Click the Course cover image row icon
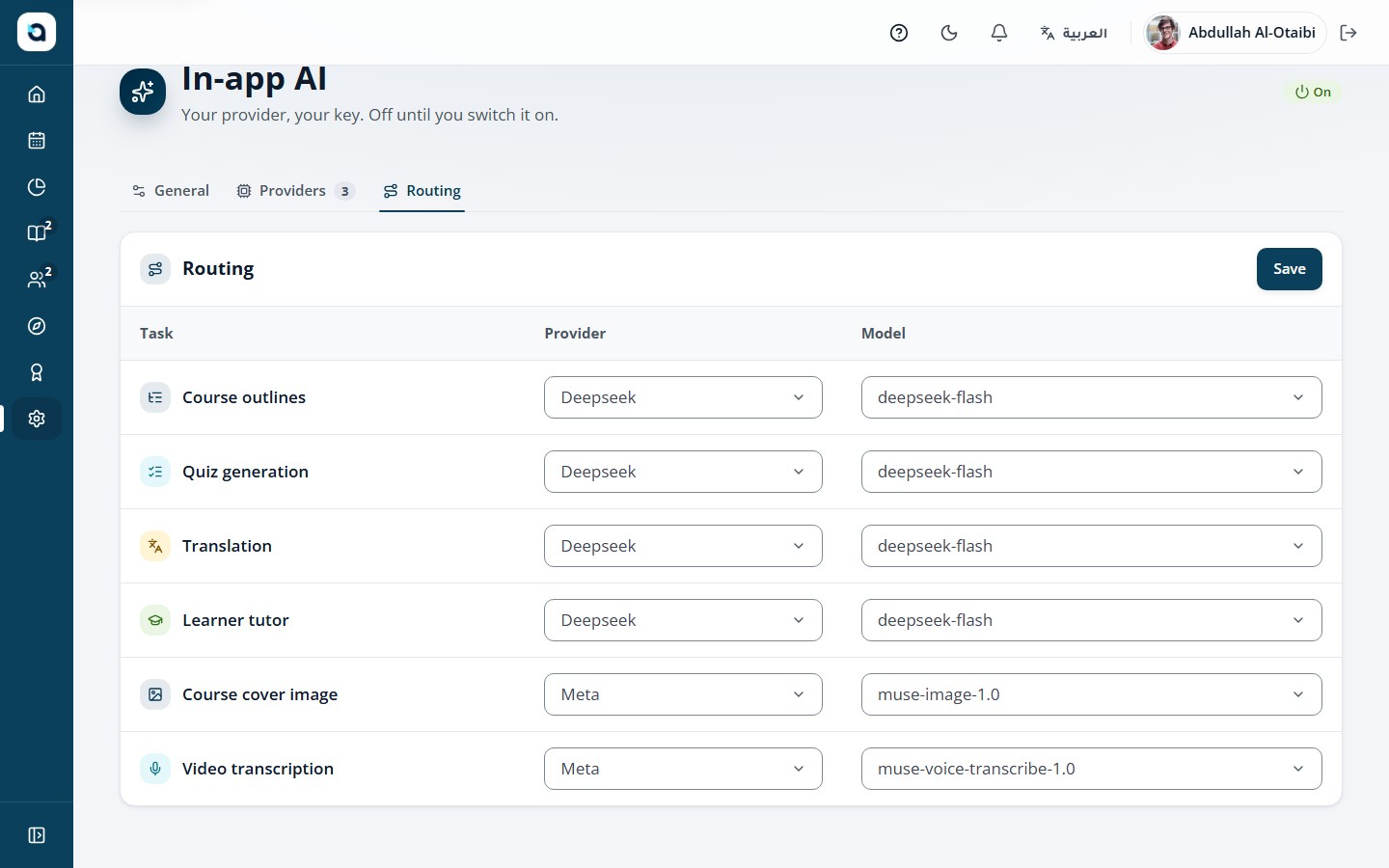This screenshot has width=1389, height=868. tap(155, 694)
